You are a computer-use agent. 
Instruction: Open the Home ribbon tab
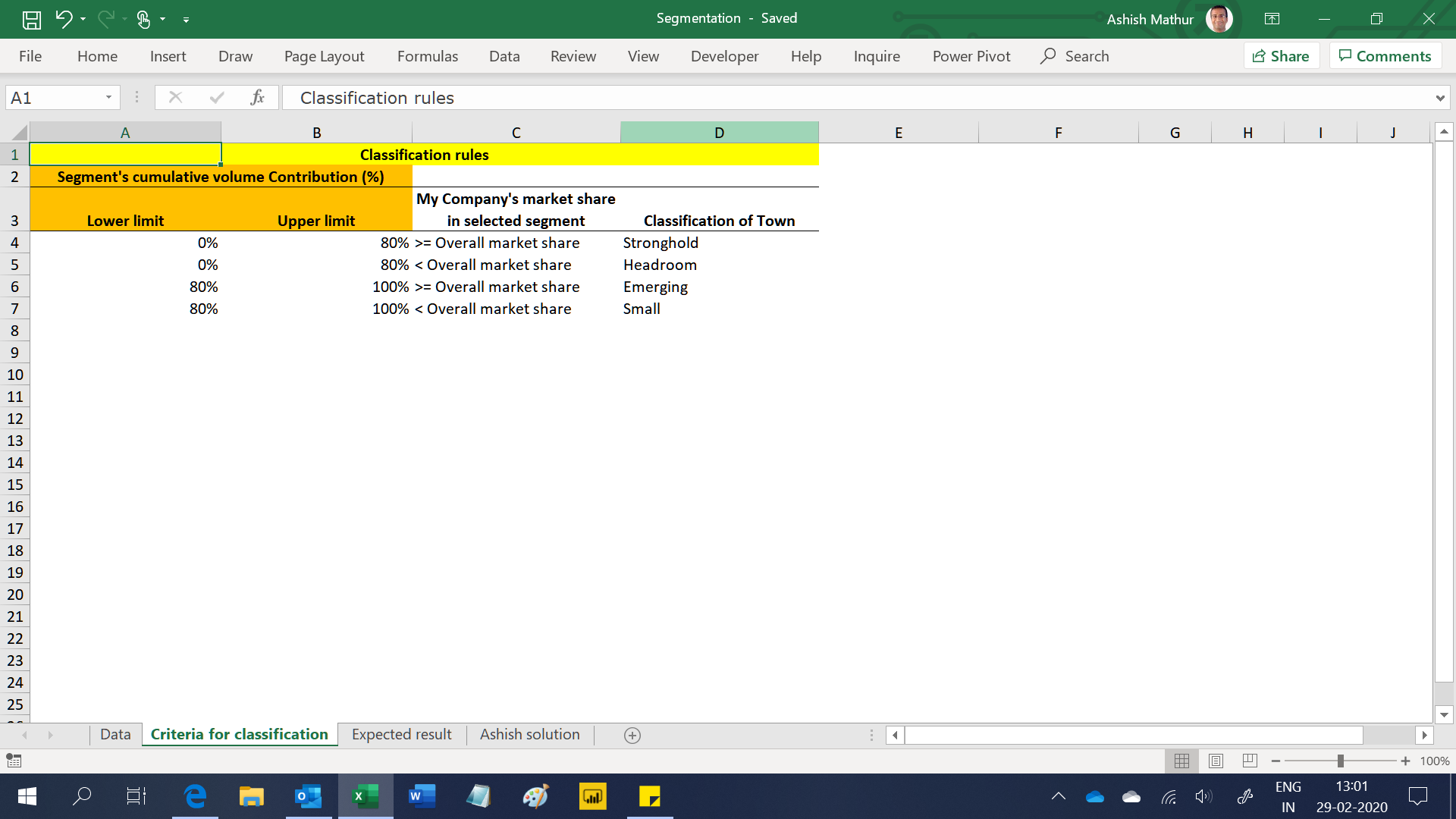[x=97, y=56]
